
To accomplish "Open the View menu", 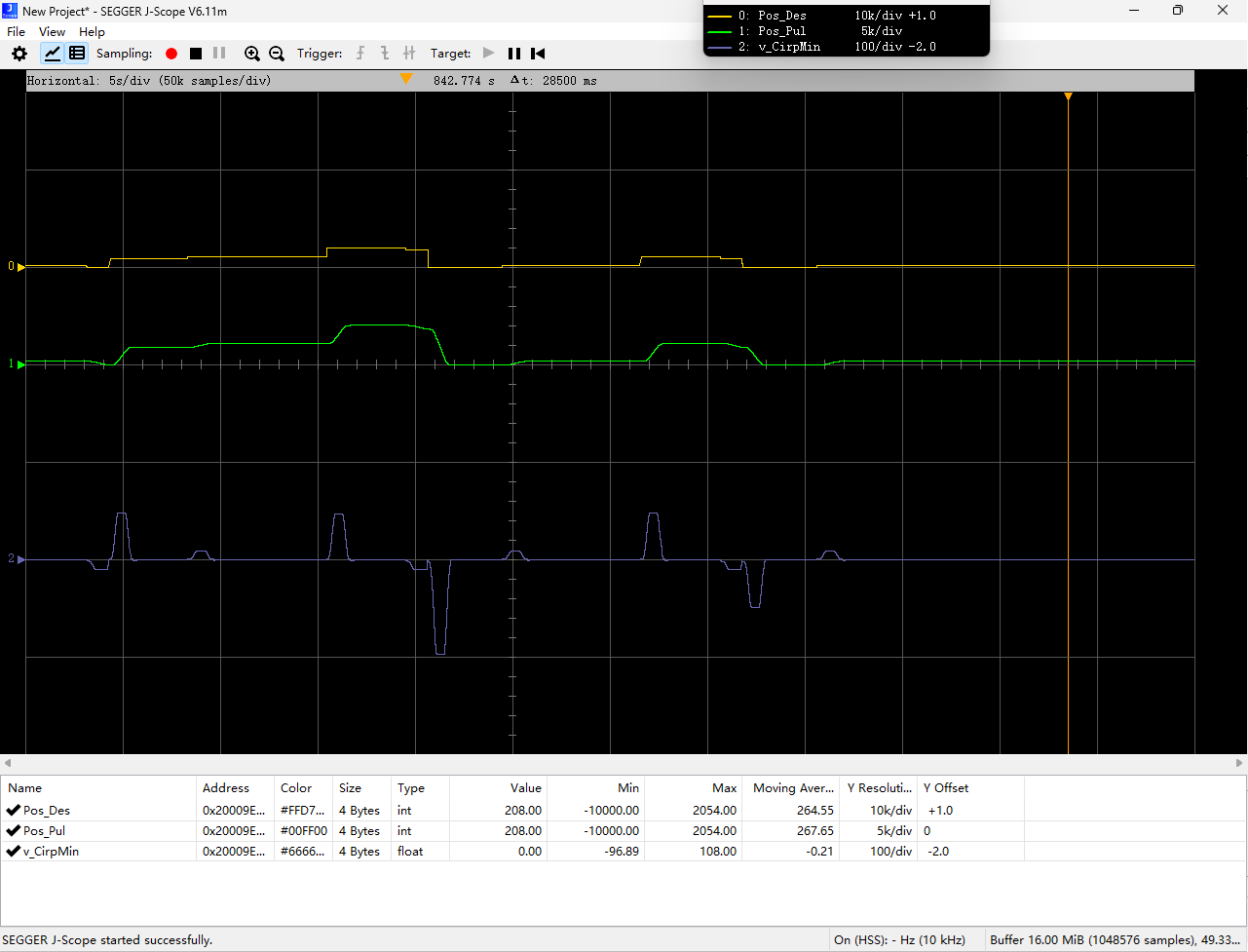I will coord(52,32).
